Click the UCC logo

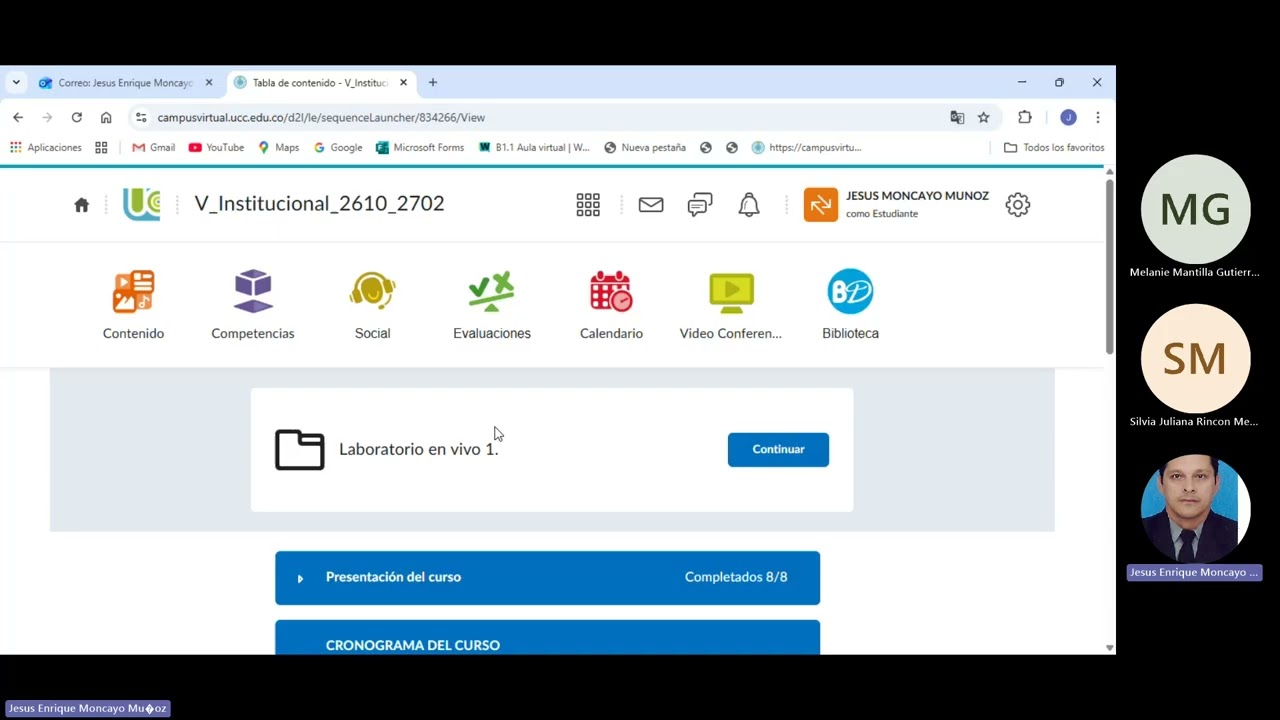141,204
